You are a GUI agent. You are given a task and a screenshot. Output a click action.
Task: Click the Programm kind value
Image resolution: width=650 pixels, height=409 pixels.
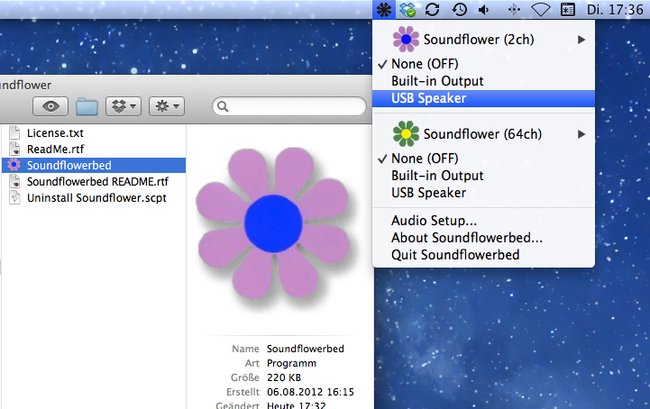[291, 363]
